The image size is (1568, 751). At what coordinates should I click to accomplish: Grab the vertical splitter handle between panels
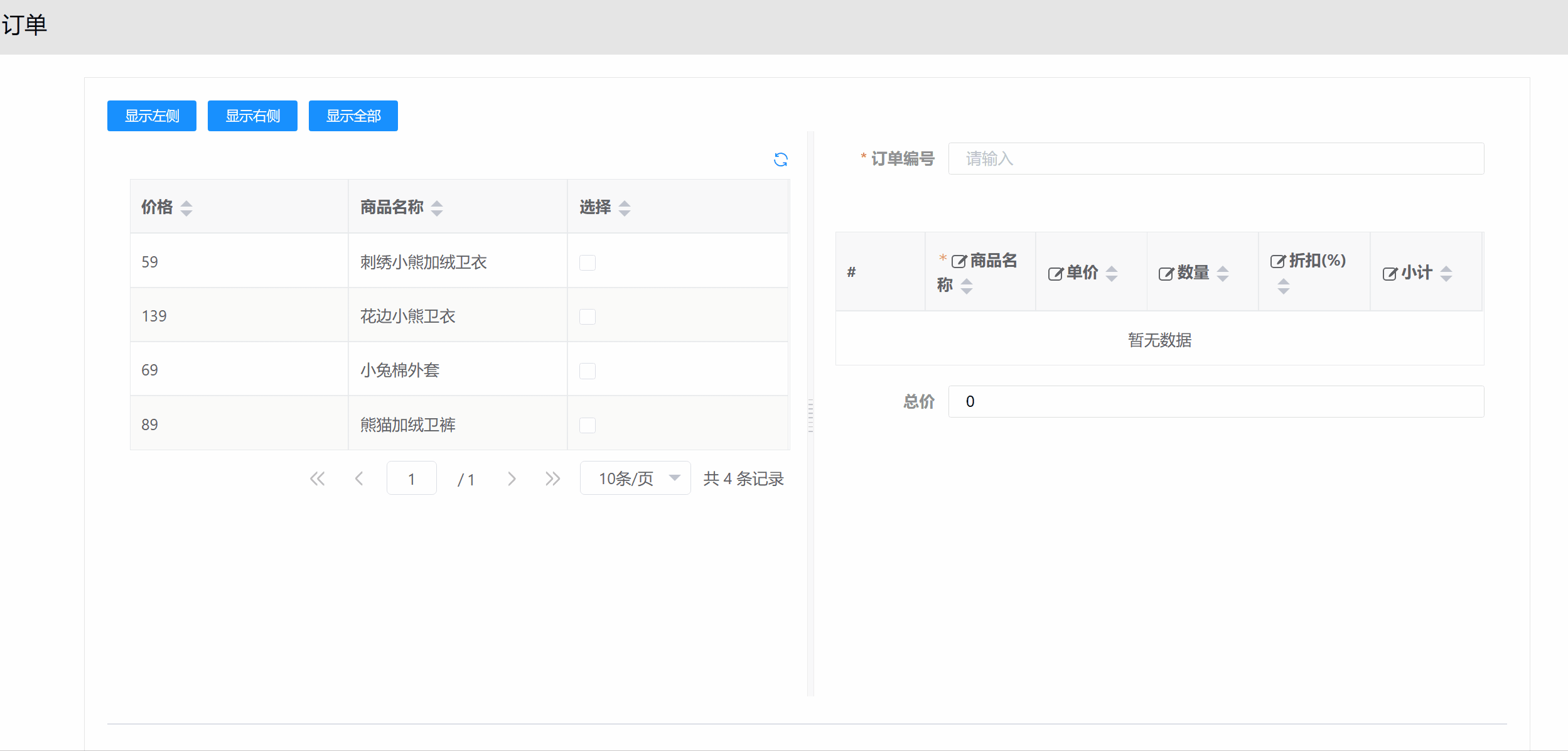click(810, 415)
